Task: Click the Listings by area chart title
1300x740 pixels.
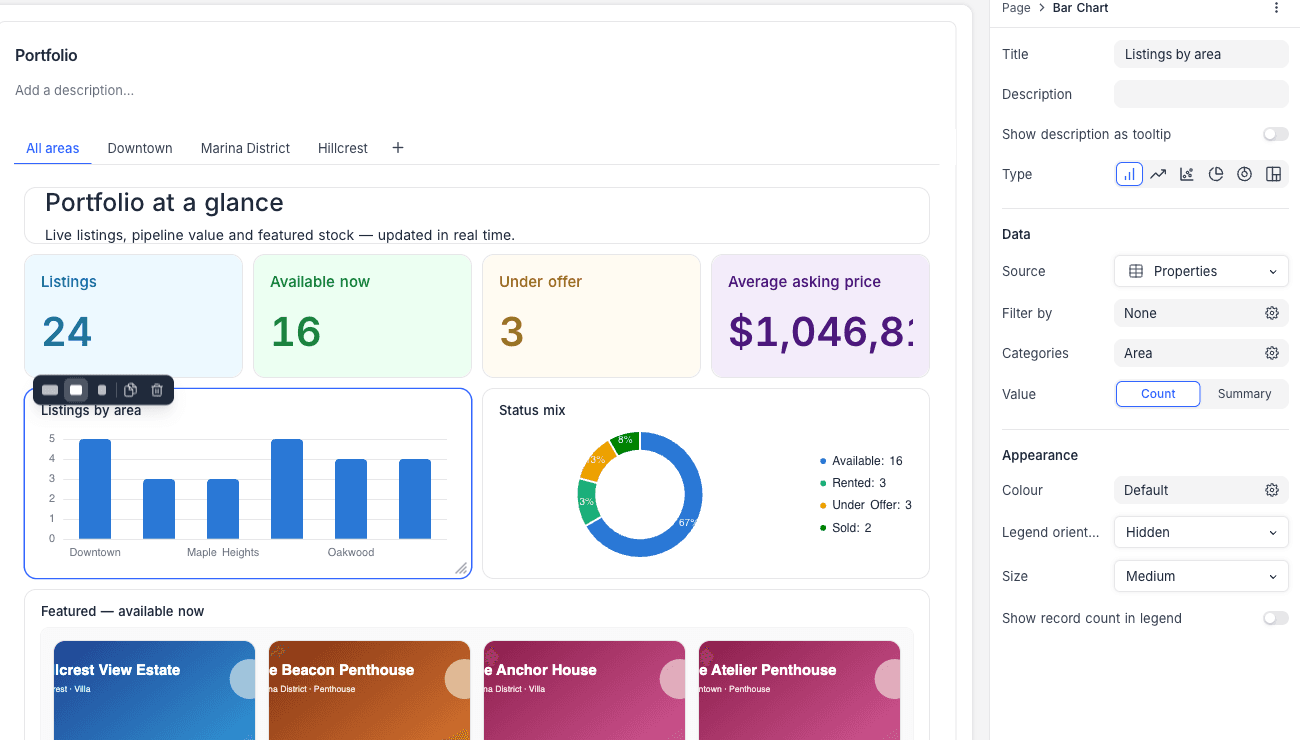Action: [x=91, y=411]
